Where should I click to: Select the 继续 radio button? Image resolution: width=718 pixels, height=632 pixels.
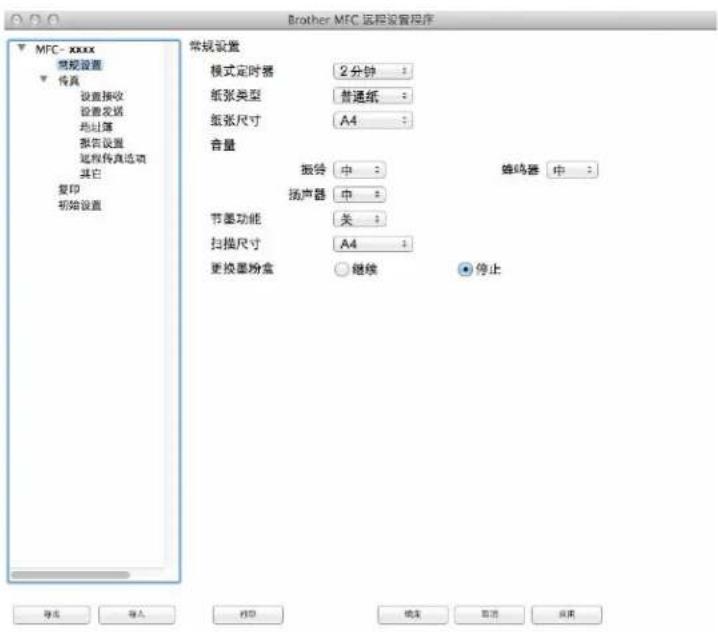click(341, 269)
